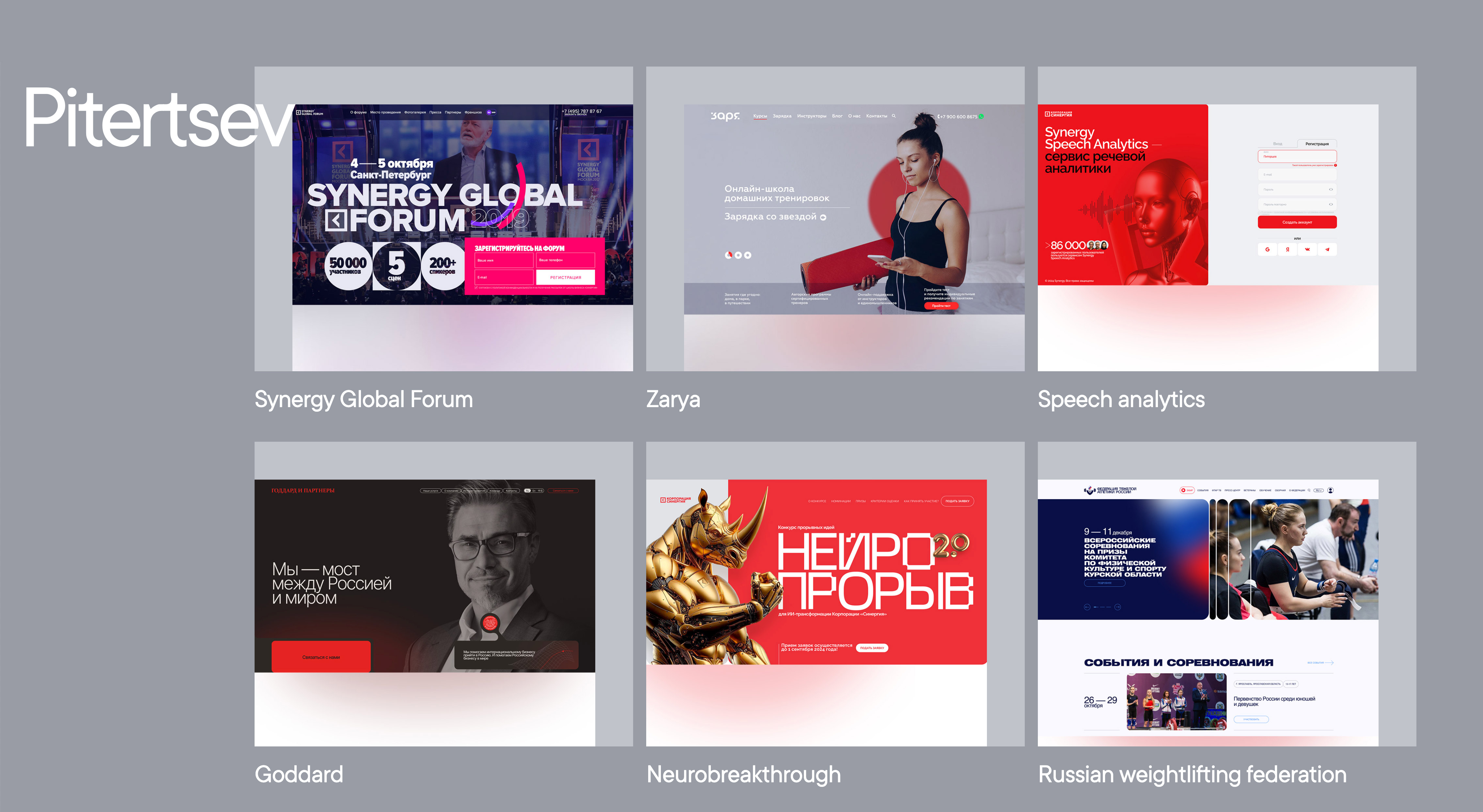1483x812 pixels.
Task: Click the VK sign-in icon
Action: [1307, 249]
